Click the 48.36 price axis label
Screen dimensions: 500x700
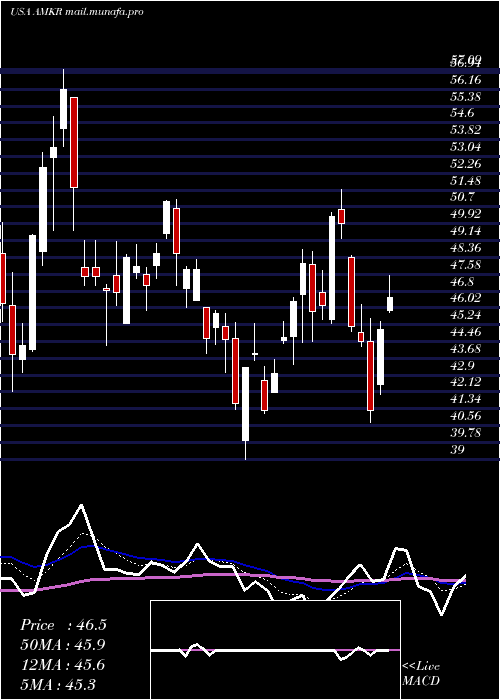[466, 248]
